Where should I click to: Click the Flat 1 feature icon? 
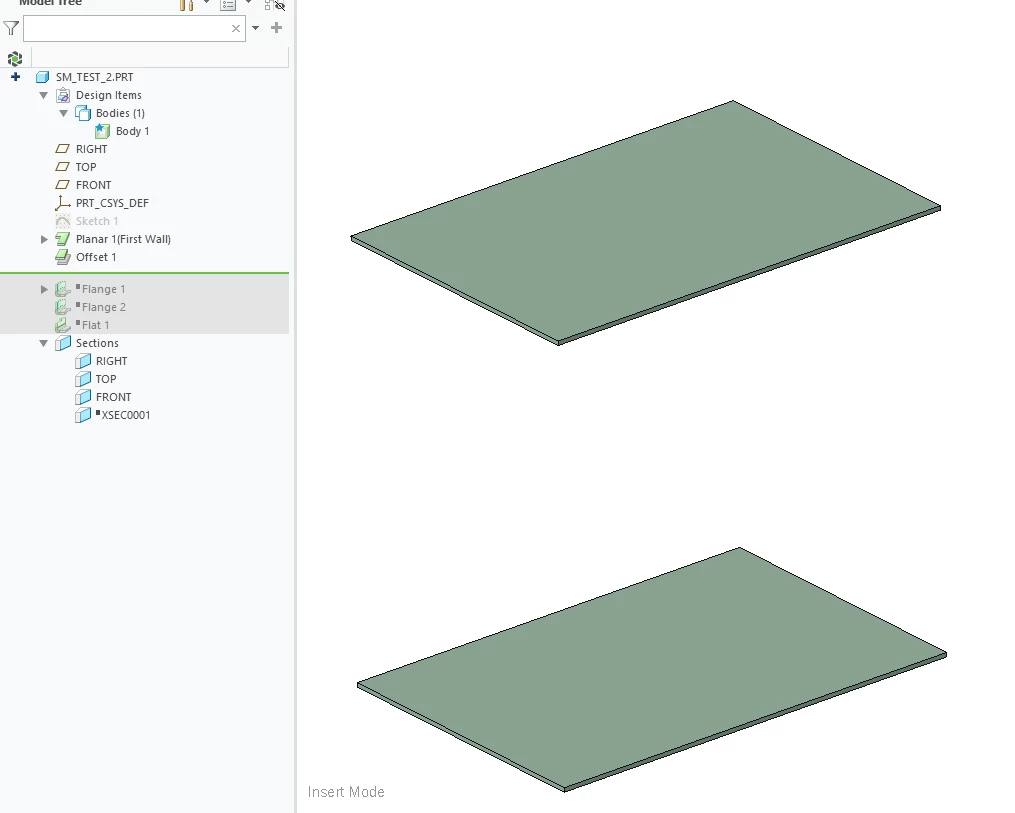click(63, 325)
